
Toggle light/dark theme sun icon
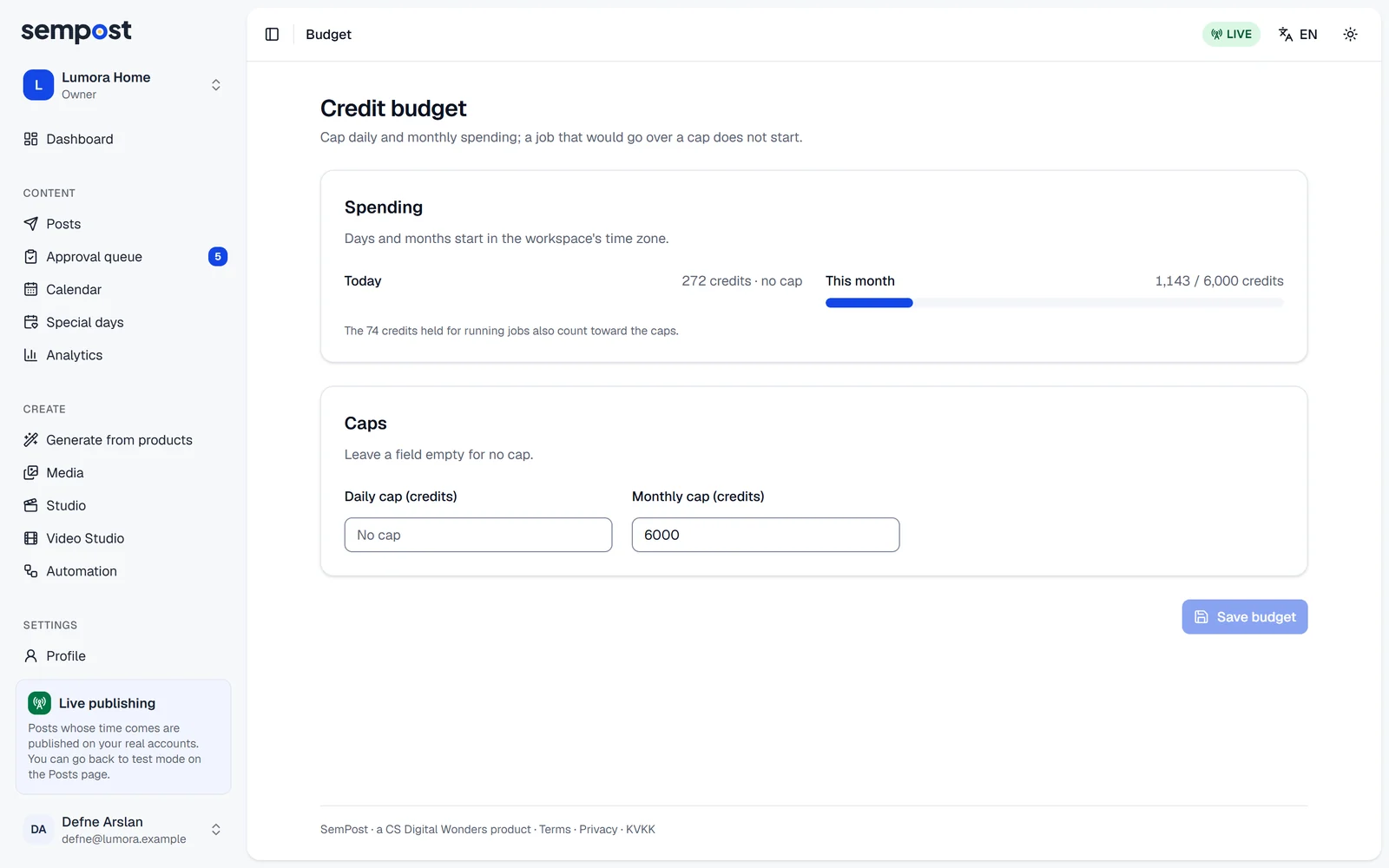point(1350,35)
